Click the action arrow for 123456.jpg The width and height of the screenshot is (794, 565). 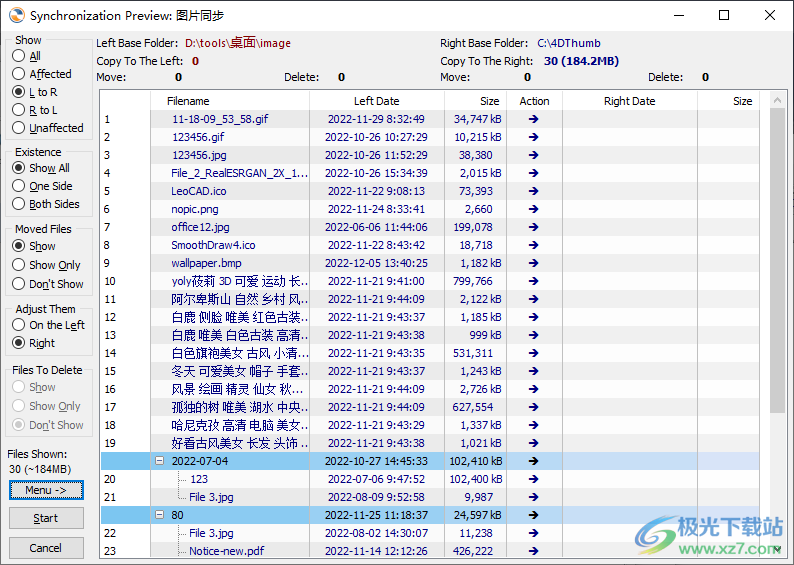click(x=533, y=155)
